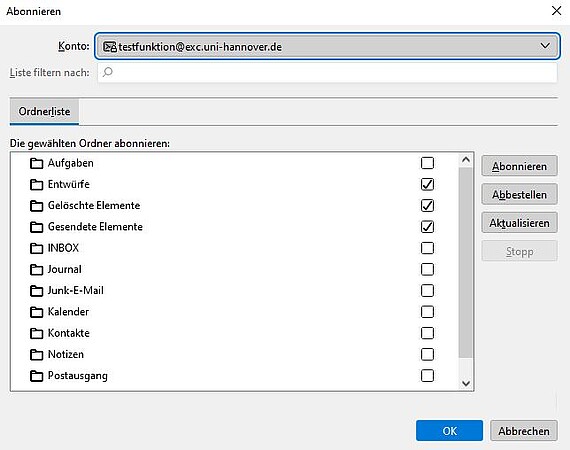This screenshot has height=450, width=570.
Task: Uncheck the Entwürfe subscription checkbox
Action: 427,184
